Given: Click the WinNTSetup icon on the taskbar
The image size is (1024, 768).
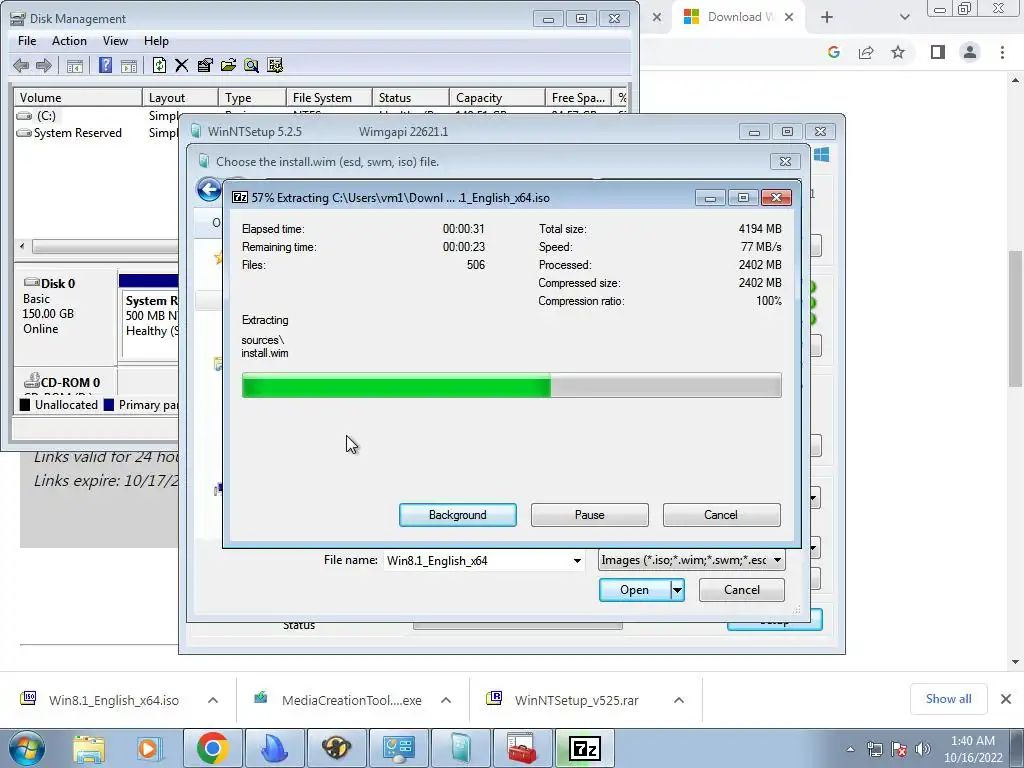Looking at the screenshot, I should 460,748.
